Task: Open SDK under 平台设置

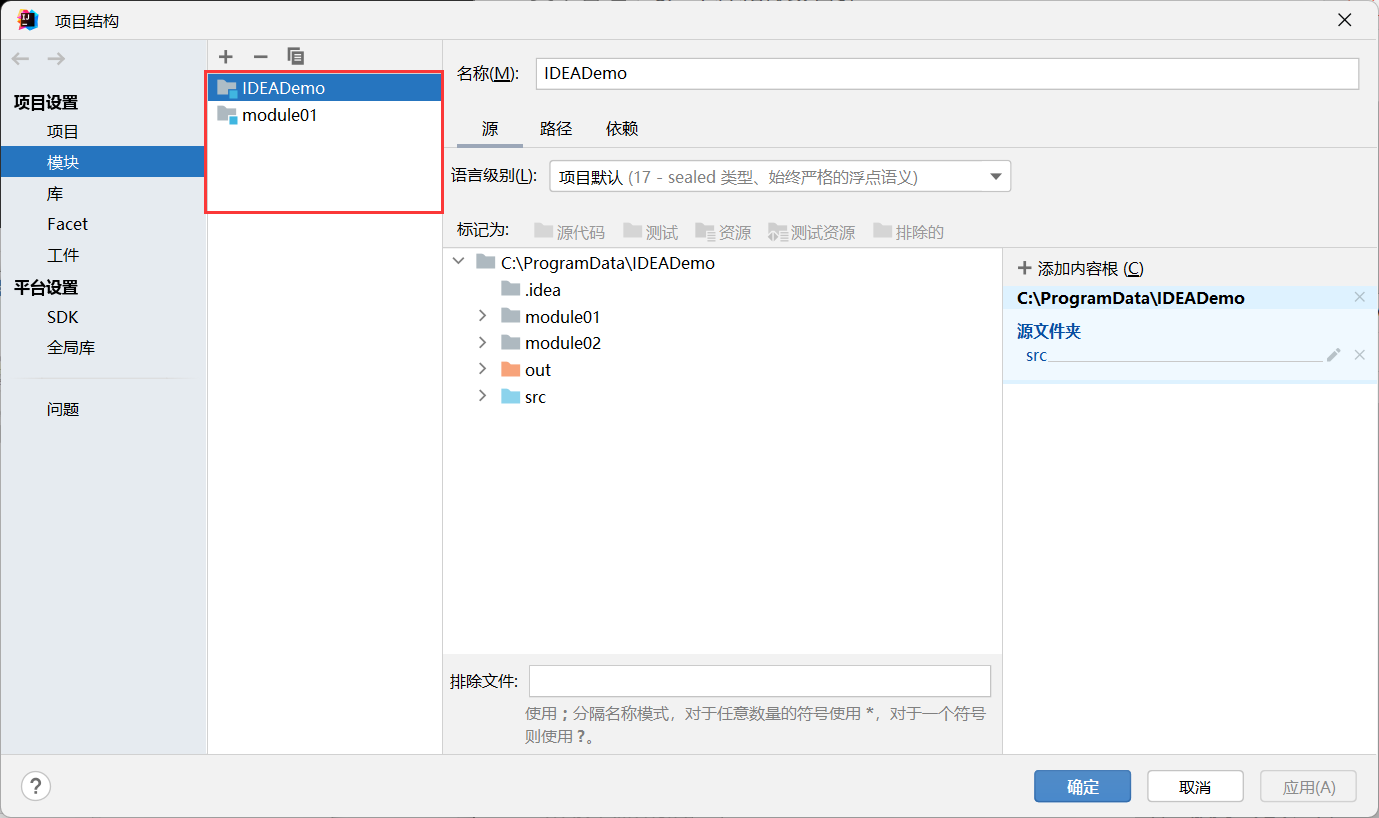Action: [62, 317]
